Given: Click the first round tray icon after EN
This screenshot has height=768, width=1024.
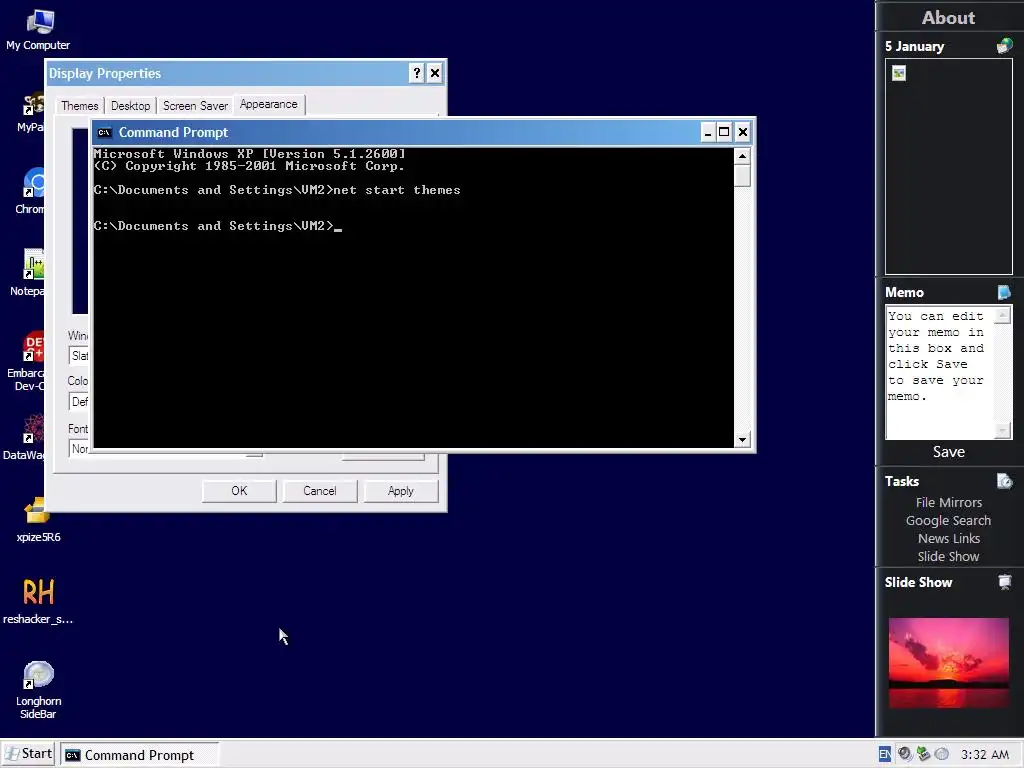Looking at the screenshot, I should click(904, 754).
